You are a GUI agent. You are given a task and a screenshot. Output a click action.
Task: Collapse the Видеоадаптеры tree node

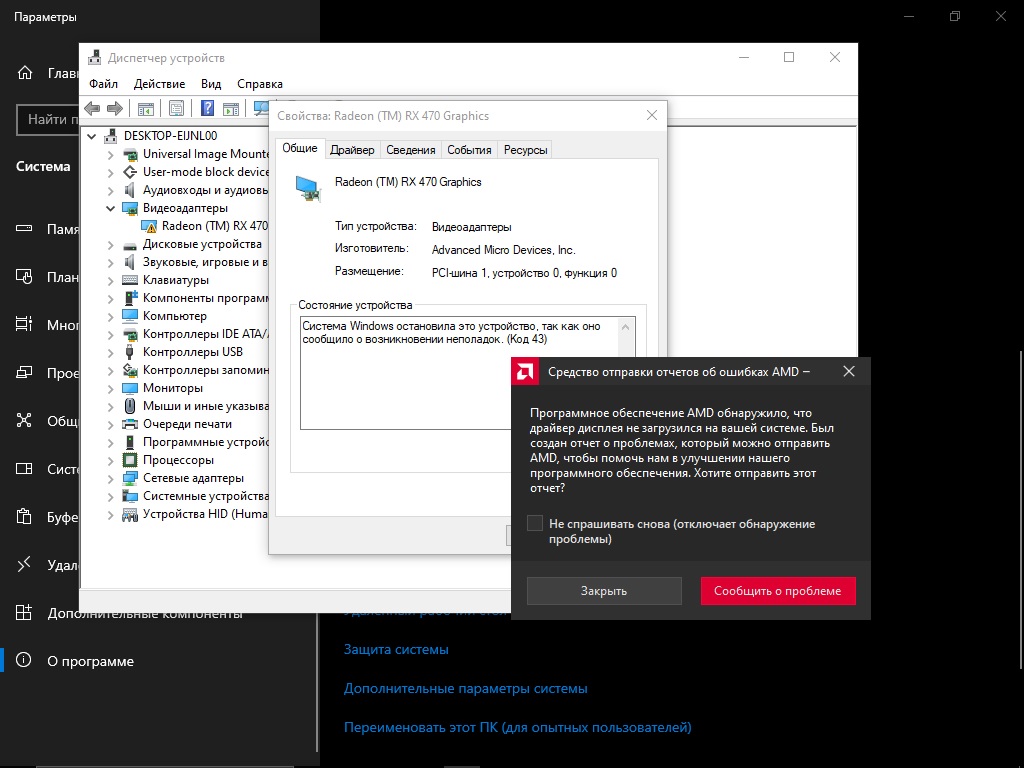point(110,208)
